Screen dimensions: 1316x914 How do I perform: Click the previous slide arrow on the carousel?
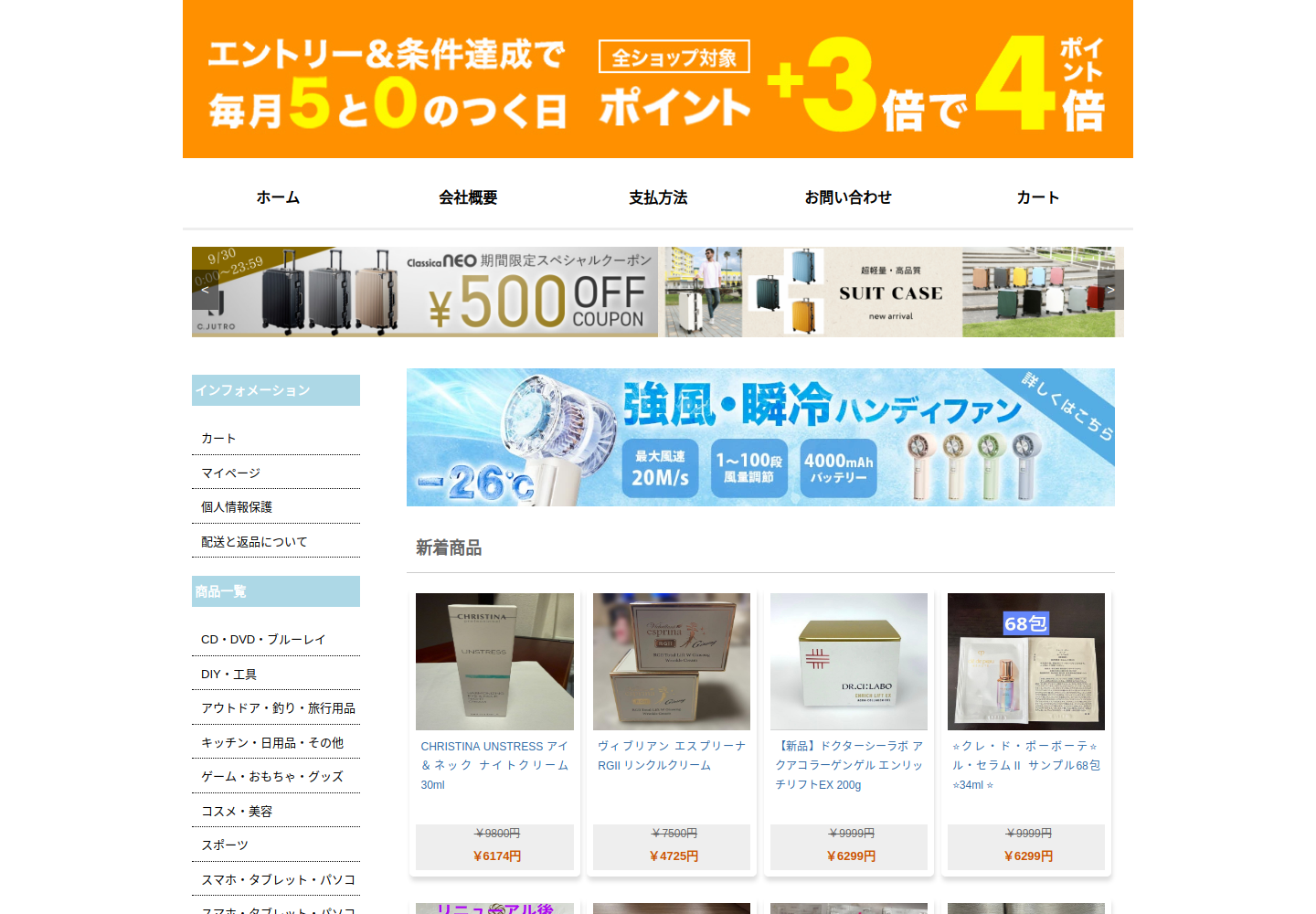pos(205,290)
